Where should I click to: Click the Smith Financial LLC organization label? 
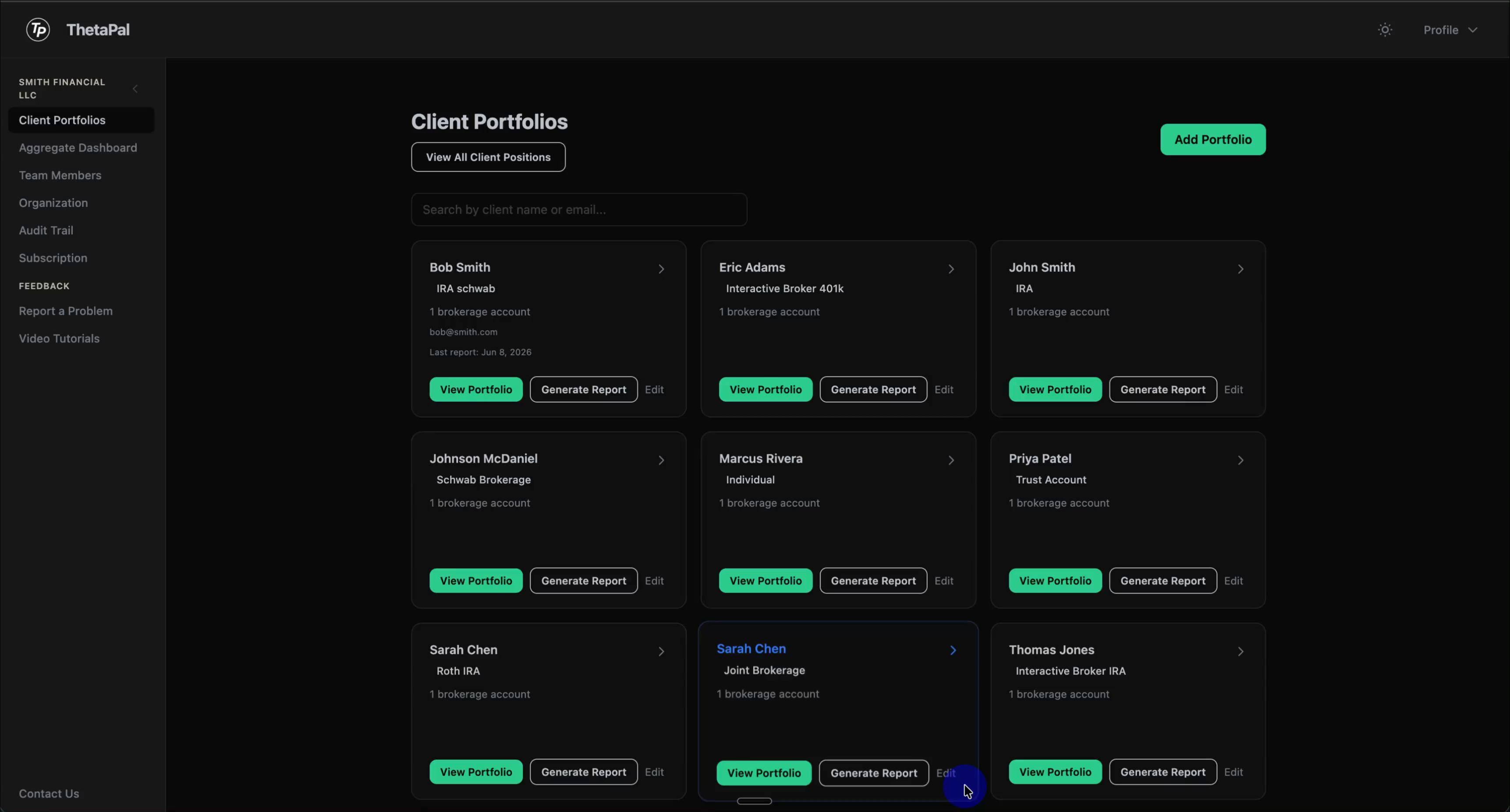coord(61,88)
